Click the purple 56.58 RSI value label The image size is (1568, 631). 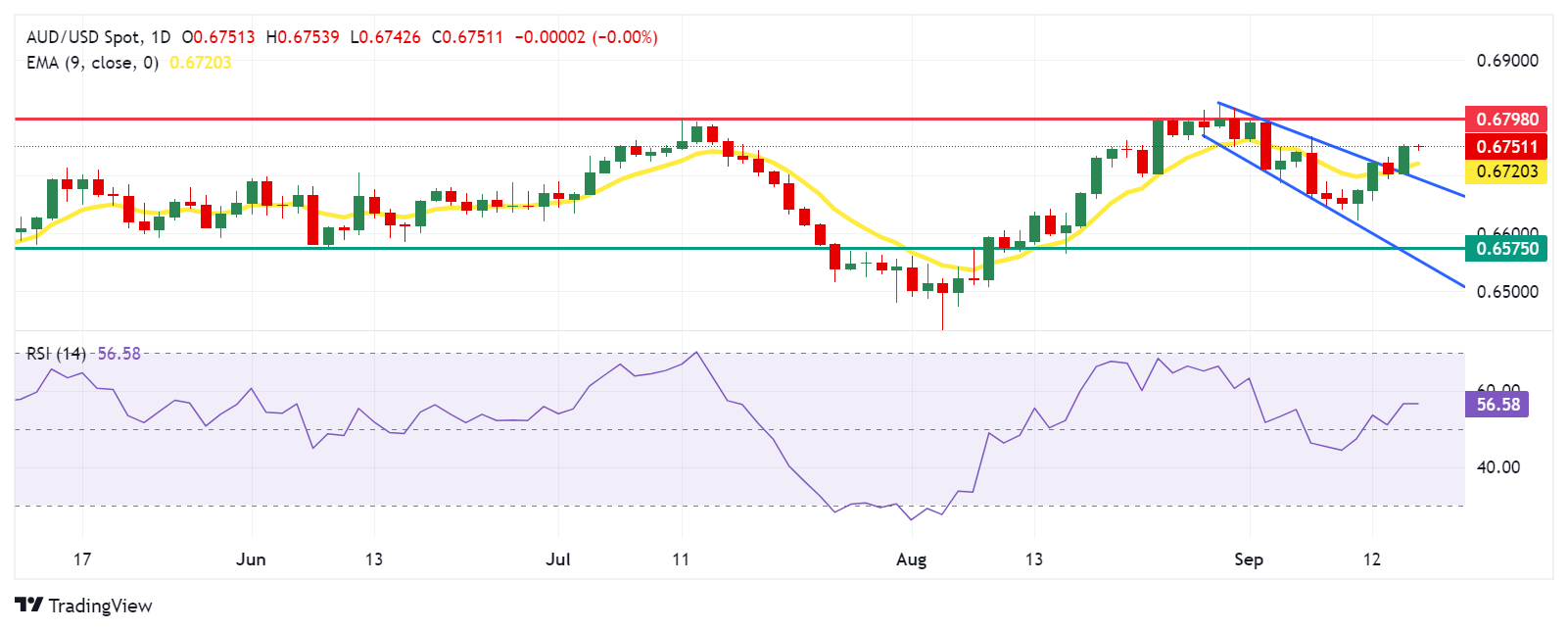(1497, 404)
